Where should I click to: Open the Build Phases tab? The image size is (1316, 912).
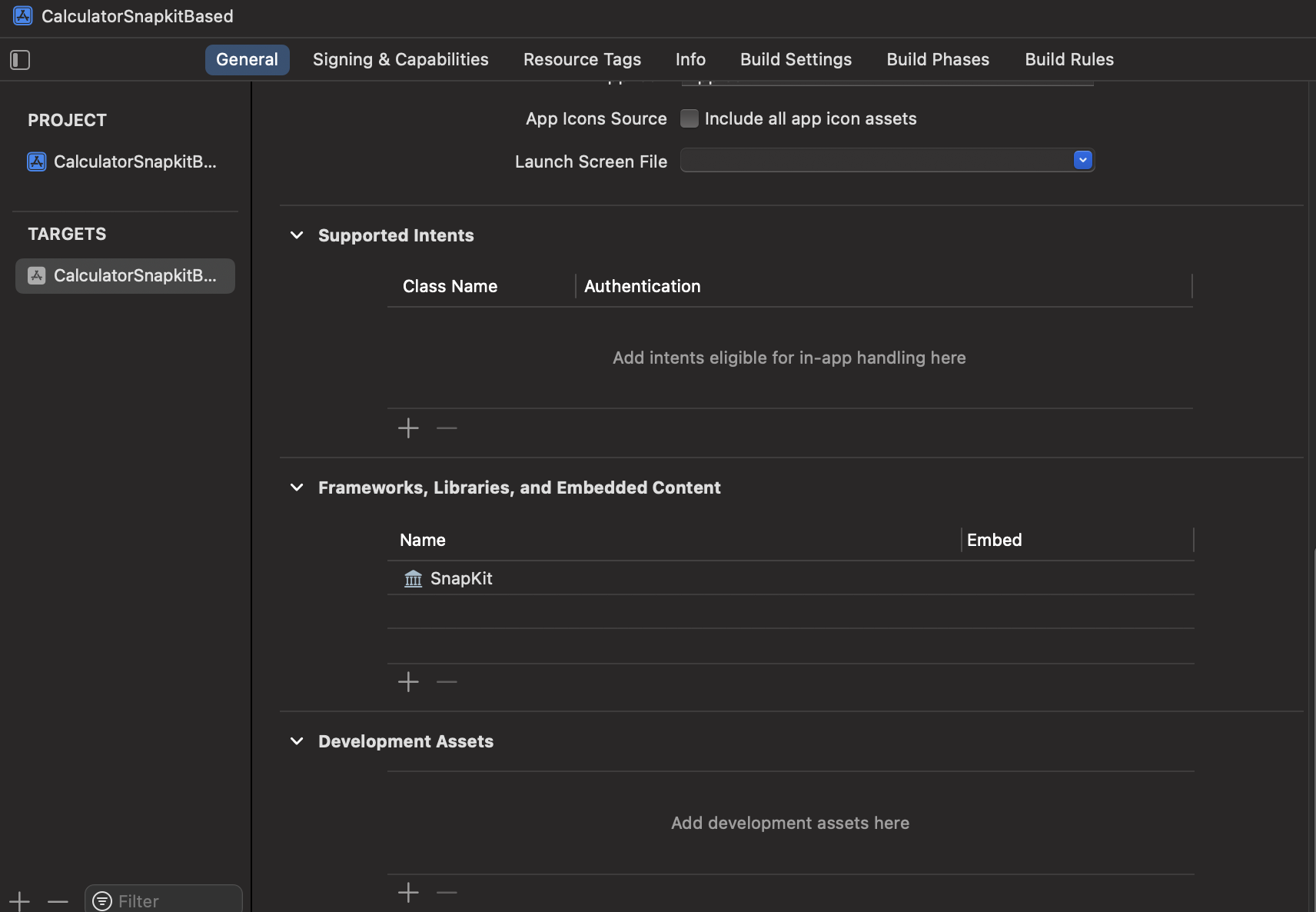click(938, 59)
